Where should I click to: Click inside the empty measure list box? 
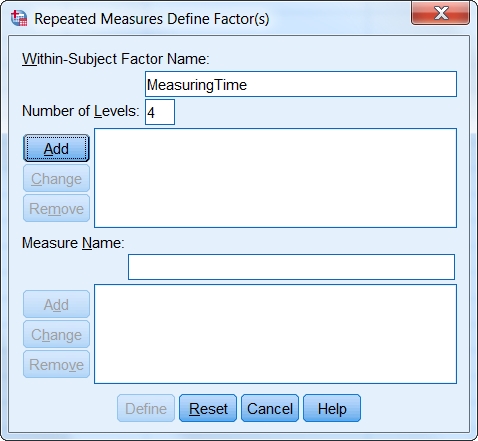[275, 334]
